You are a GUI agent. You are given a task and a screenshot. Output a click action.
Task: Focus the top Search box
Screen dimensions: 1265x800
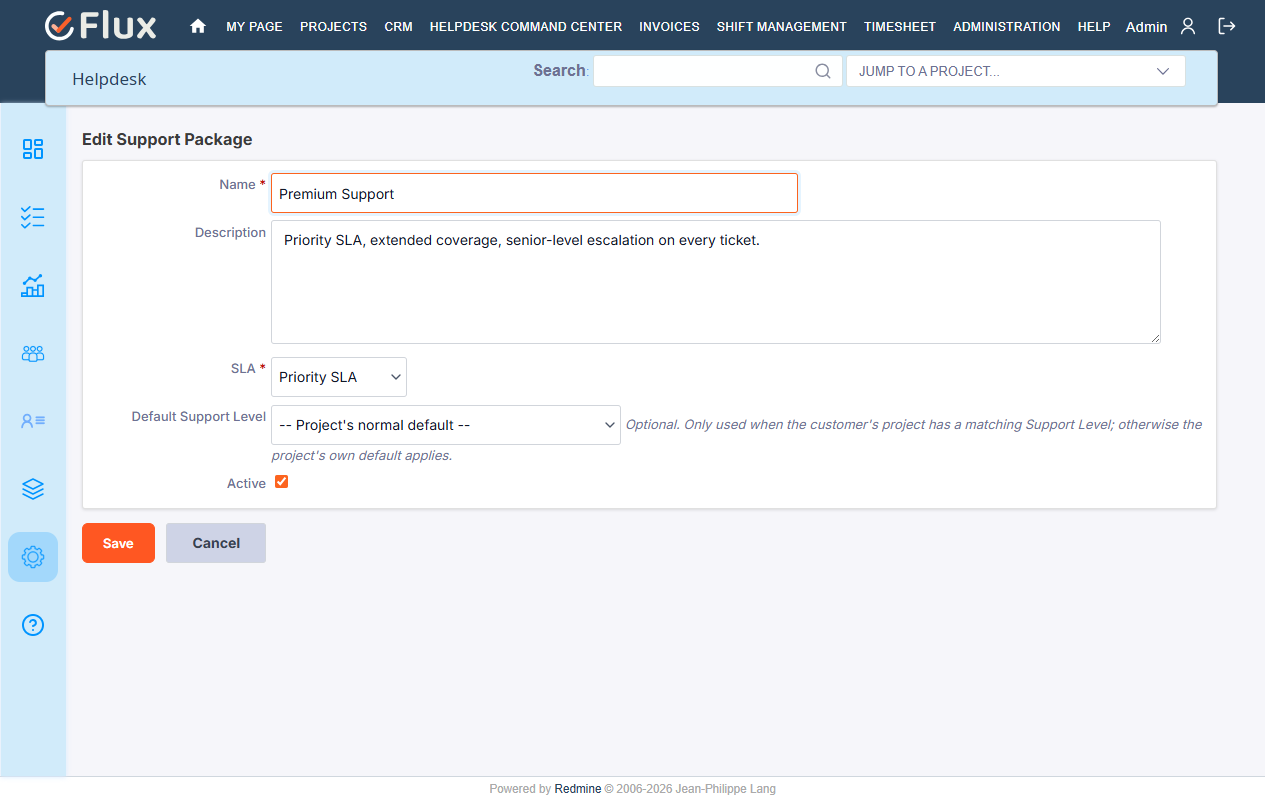(x=718, y=71)
